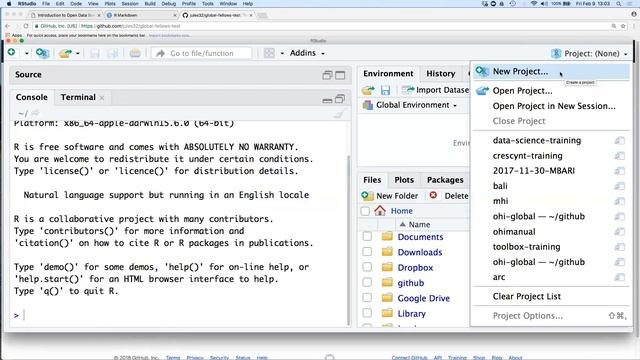
Task: Select New Project... from the menu
Action: [x=551, y=71]
